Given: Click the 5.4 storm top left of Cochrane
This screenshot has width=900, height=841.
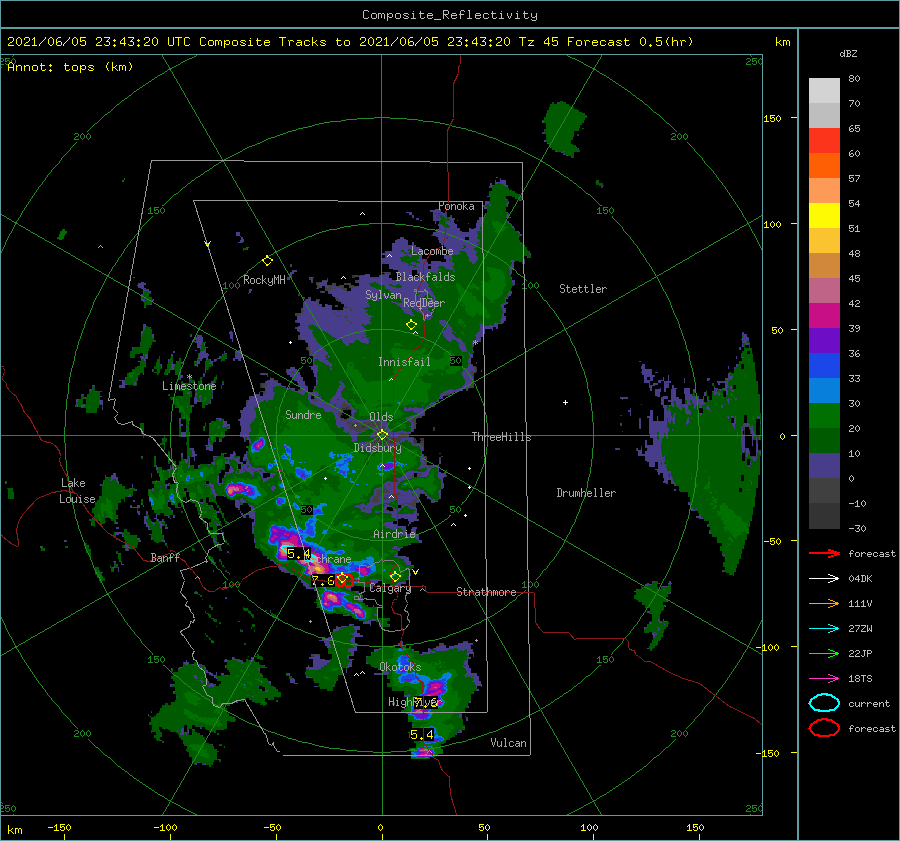Looking at the screenshot, I should [298, 553].
